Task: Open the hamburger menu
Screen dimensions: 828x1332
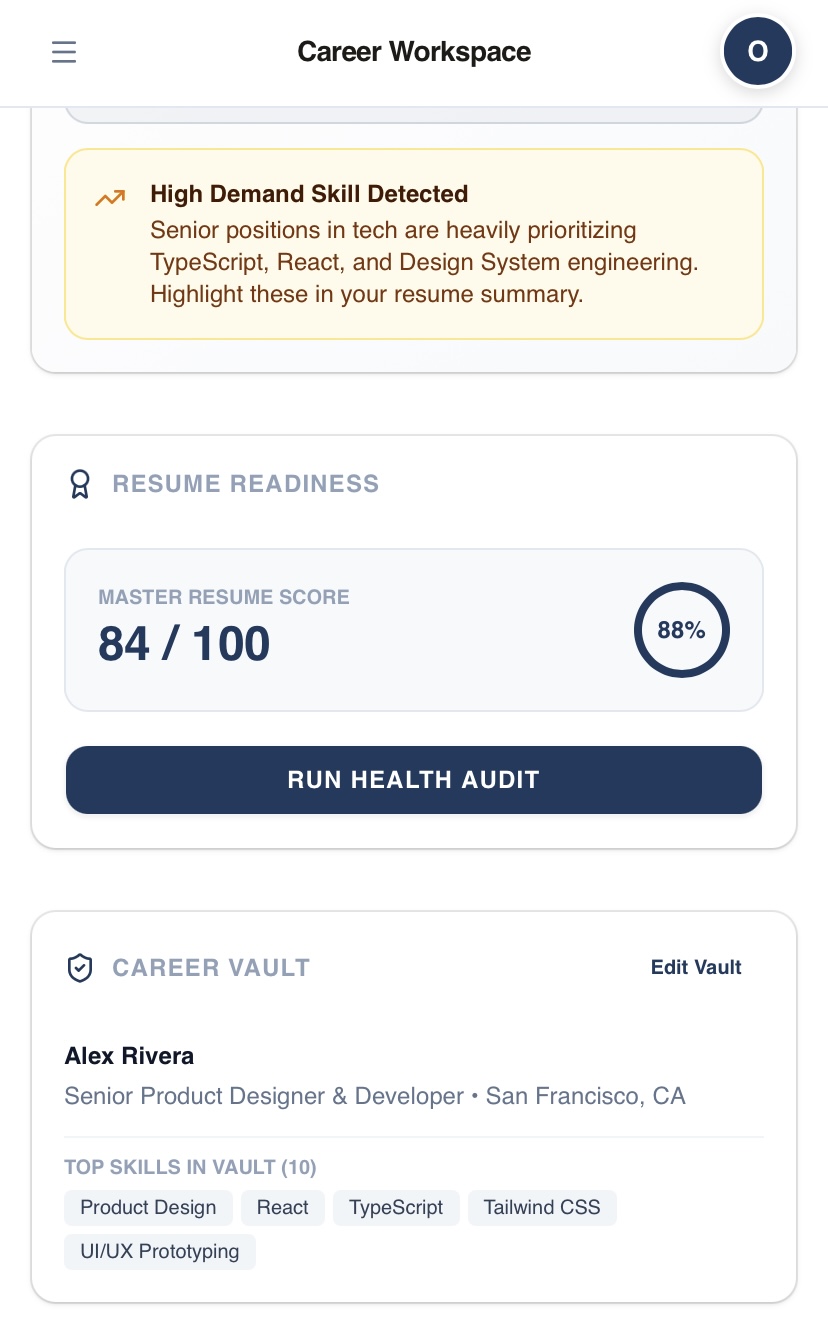Action: click(64, 51)
